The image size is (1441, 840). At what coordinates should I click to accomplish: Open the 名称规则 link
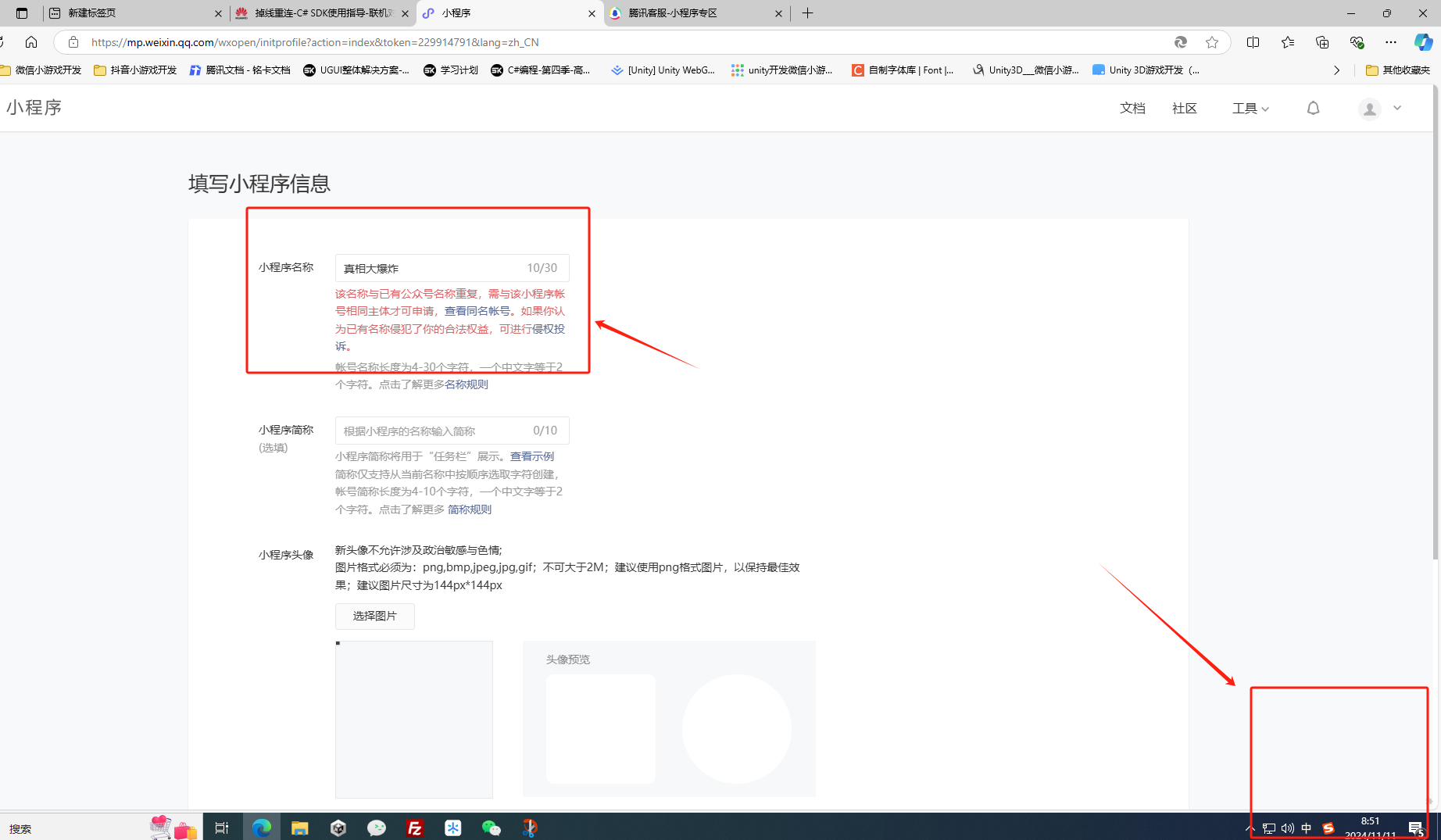[467, 384]
